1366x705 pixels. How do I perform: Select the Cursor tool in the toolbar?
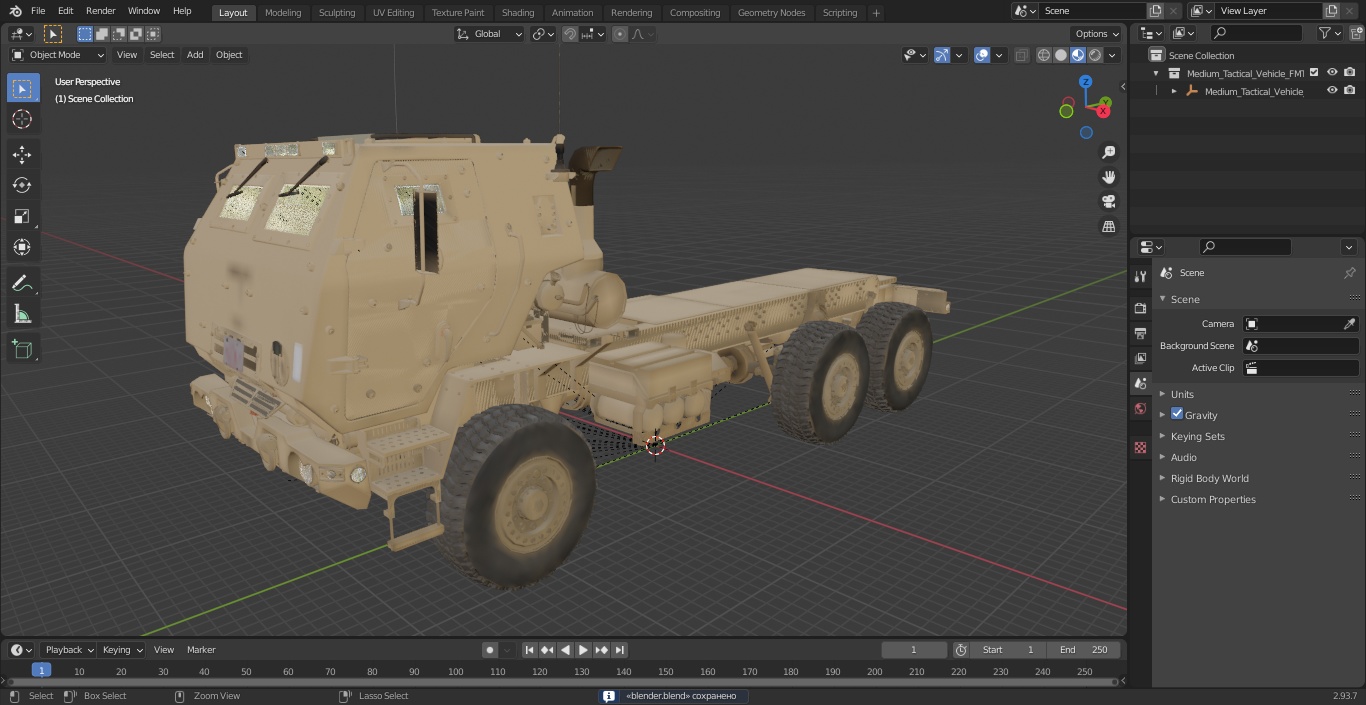[x=22, y=119]
